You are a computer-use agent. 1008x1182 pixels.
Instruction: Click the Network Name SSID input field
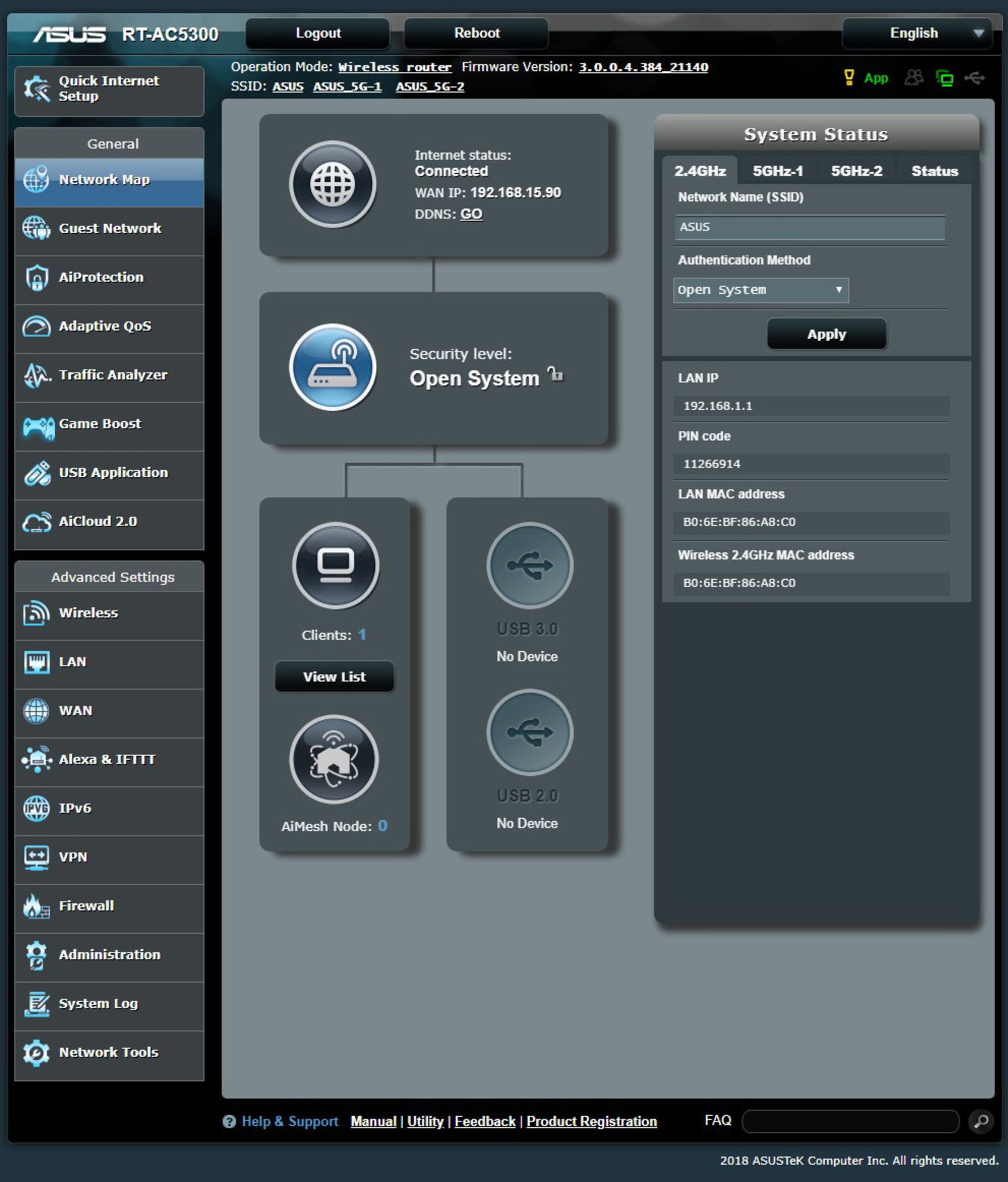coord(810,227)
